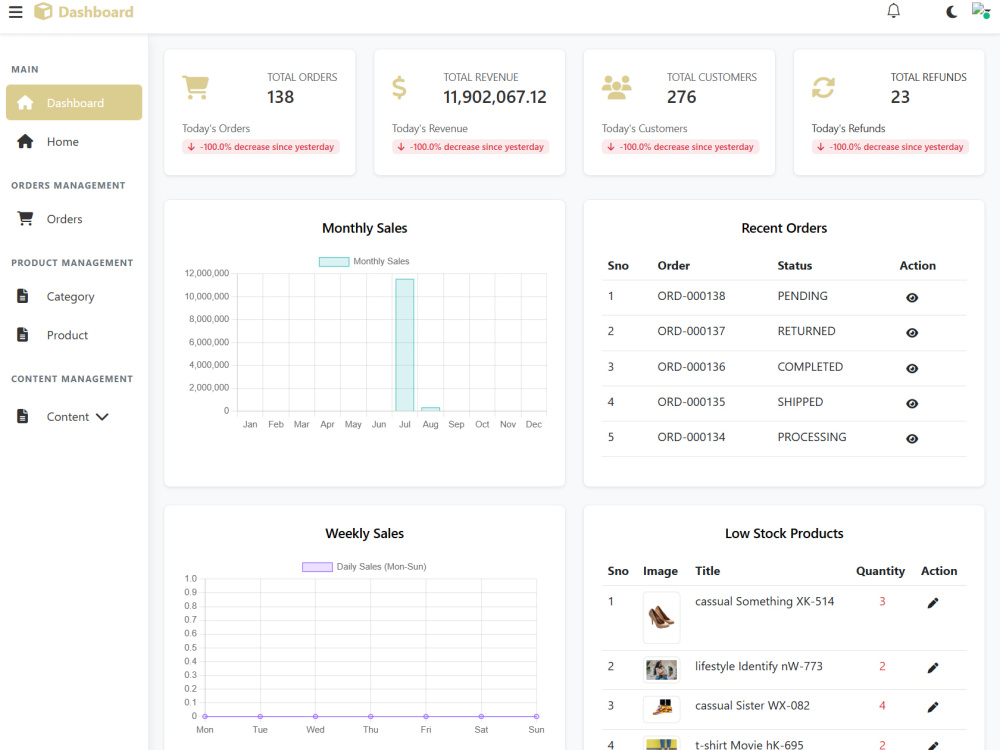Viewport: 1000px width, 750px height.
Task: Click the Thu point on Weekly Sales
Action: coord(371,716)
